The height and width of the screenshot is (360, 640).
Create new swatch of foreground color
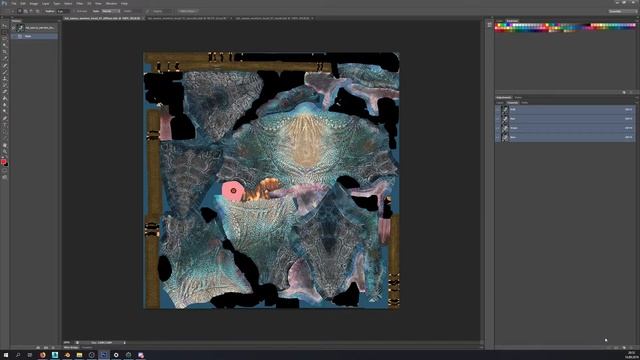624,93
